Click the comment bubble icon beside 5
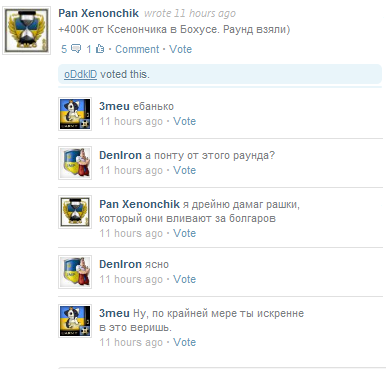Image resolution: width=386 pixels, height=369 pixels. pyautogui.click(x=76, y=49)
